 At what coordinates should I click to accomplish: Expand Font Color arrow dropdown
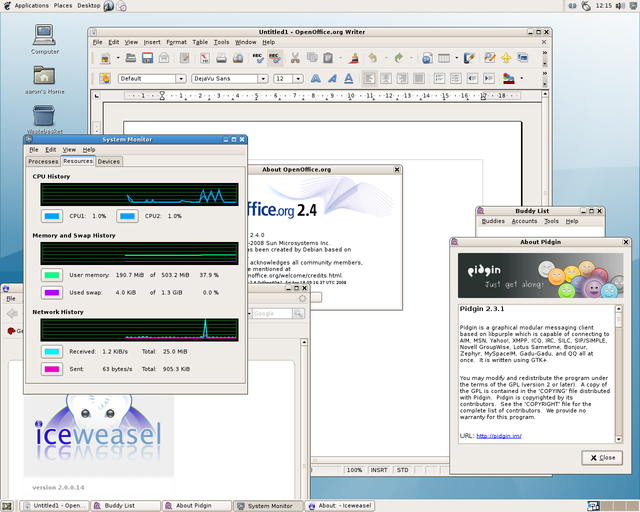coord(521,78)
